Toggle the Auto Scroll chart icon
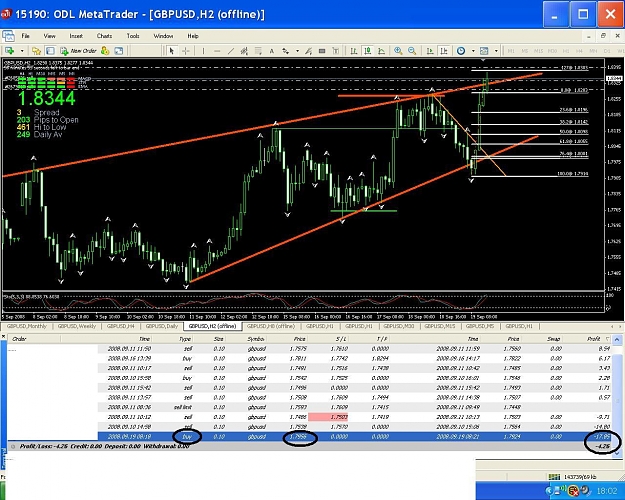The height and width of the screenshot is (500, 625). pos(430,51)
